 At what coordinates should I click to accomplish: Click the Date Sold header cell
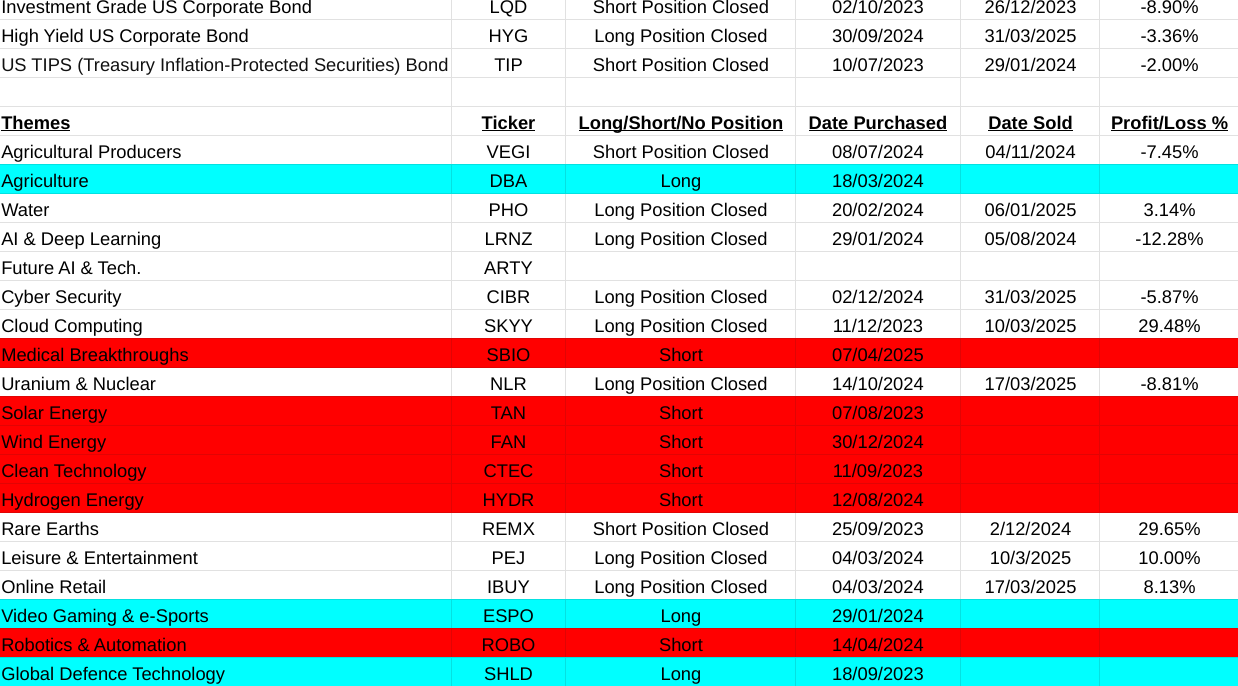tap(1029, 123)
